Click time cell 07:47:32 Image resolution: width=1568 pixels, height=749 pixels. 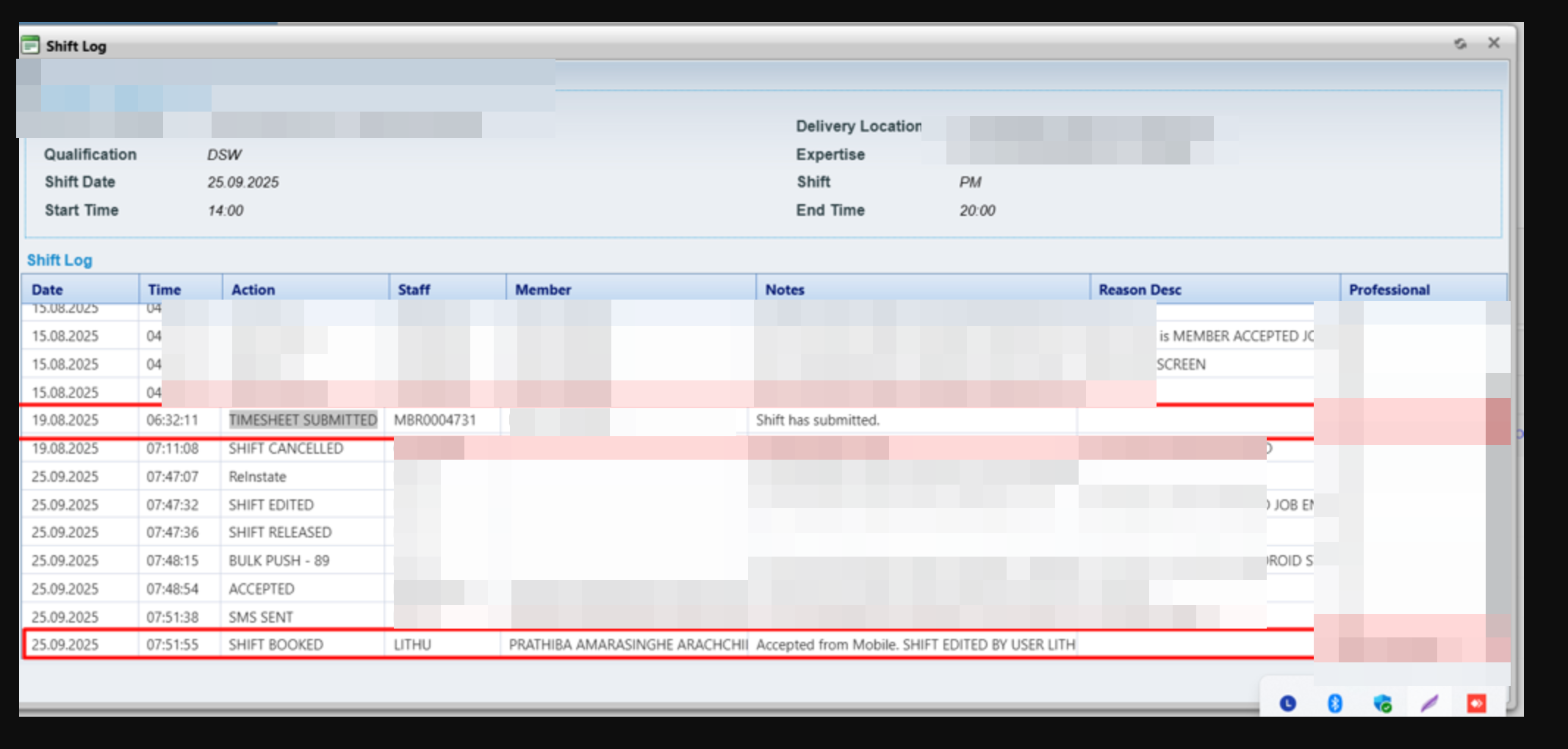172,504
